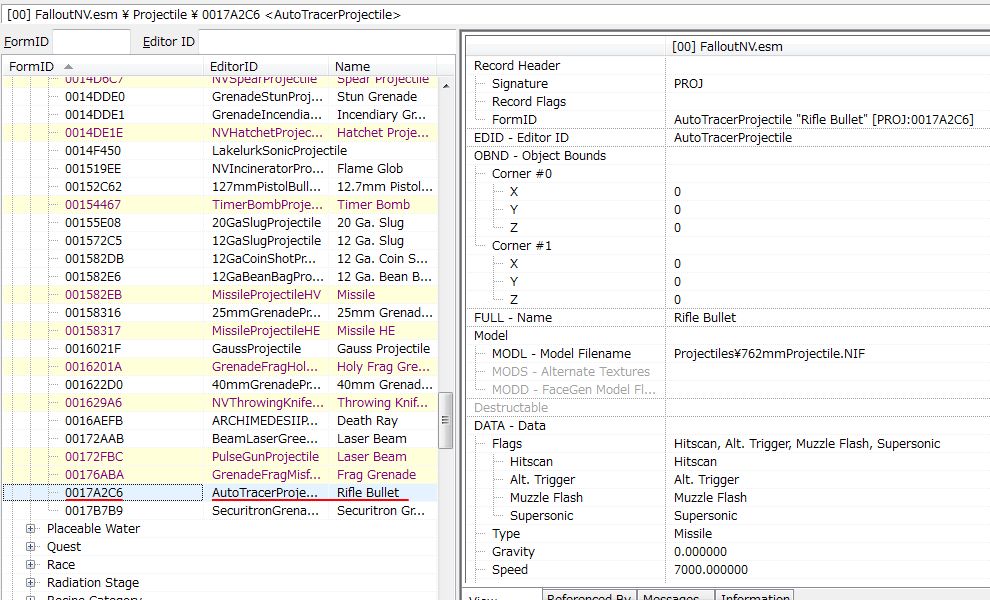Select record 0016201A Holy Frag Grenade
The width and height of the screenshot is (990, 600).
click(x=220, y=366)
